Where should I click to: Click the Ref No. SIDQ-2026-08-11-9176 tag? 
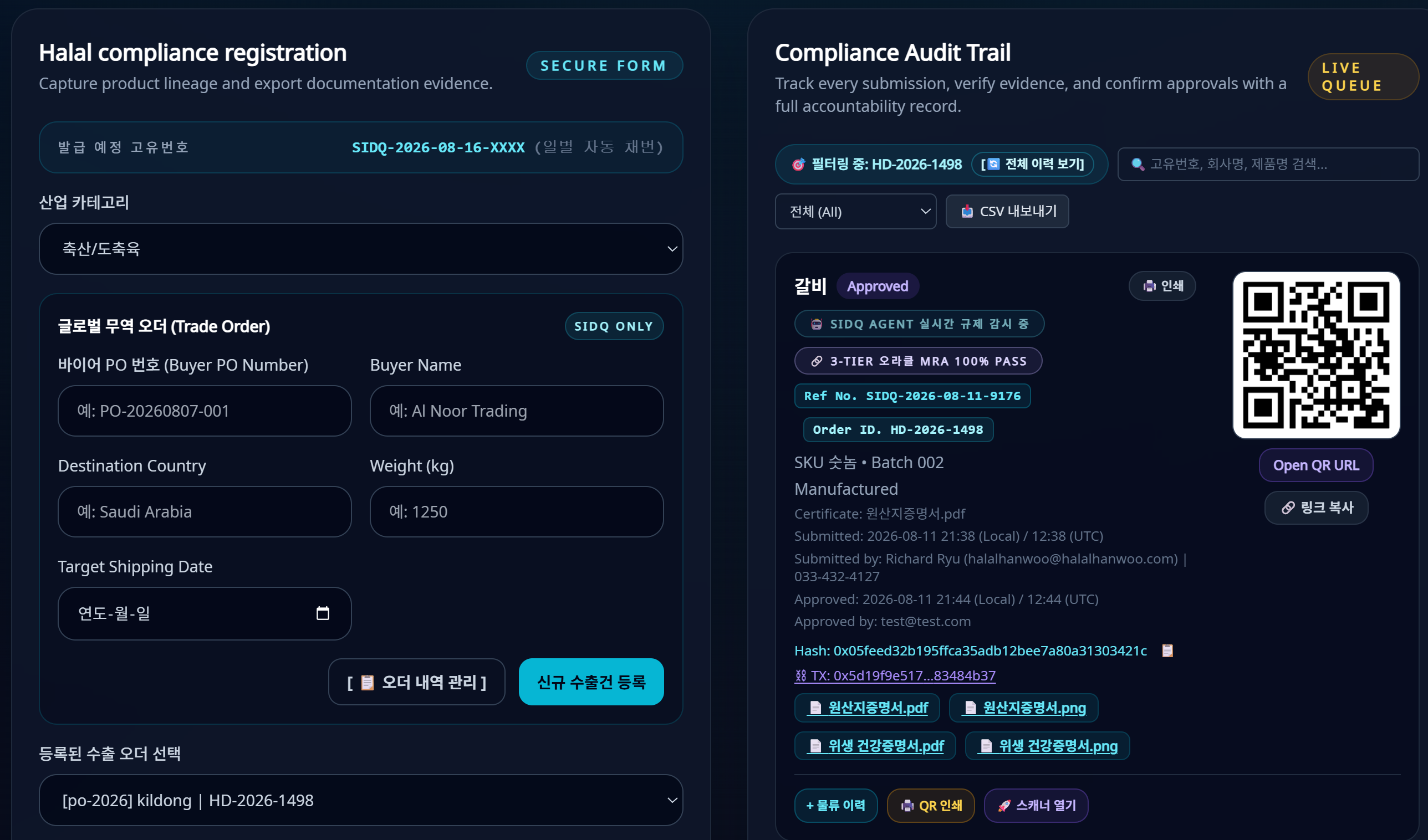(x=912, y=396)
